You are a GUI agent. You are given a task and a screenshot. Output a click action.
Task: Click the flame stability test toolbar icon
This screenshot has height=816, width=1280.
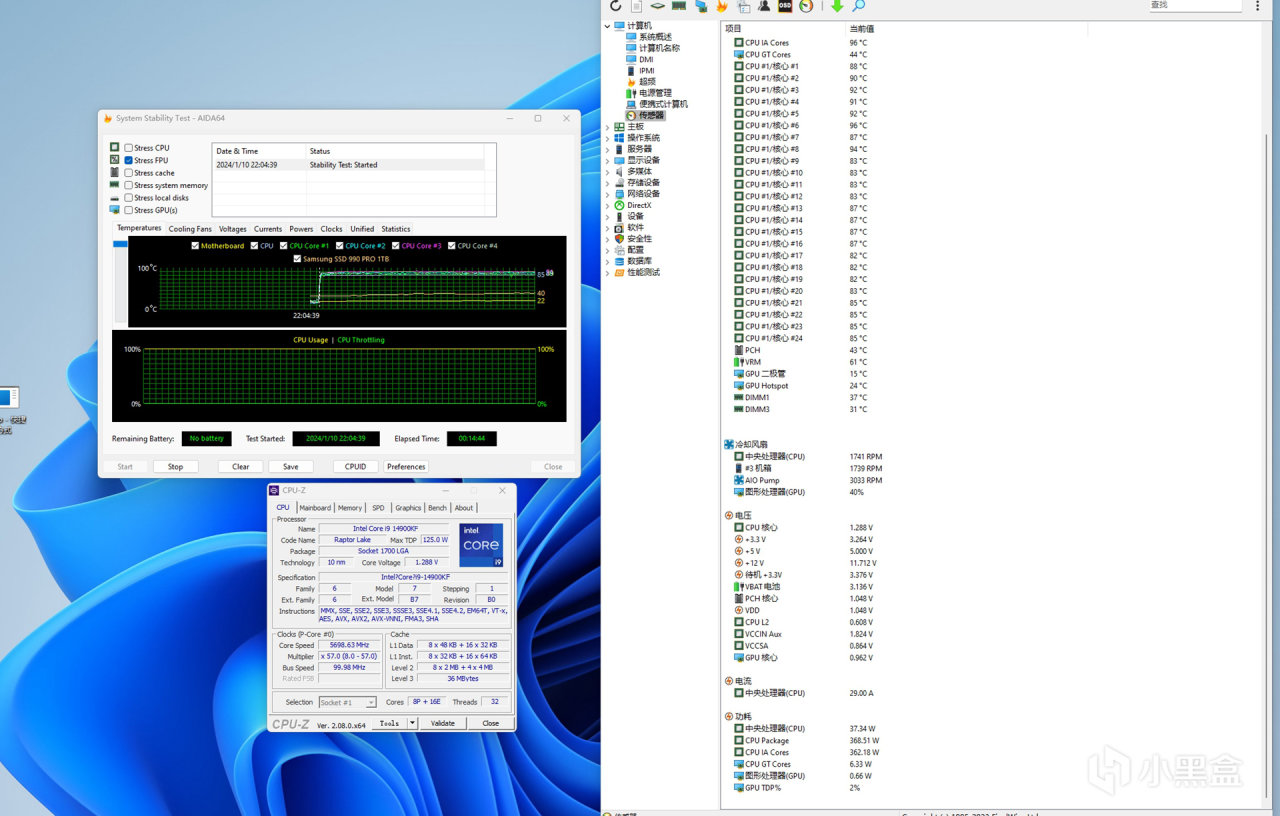(x=721, y=6)
